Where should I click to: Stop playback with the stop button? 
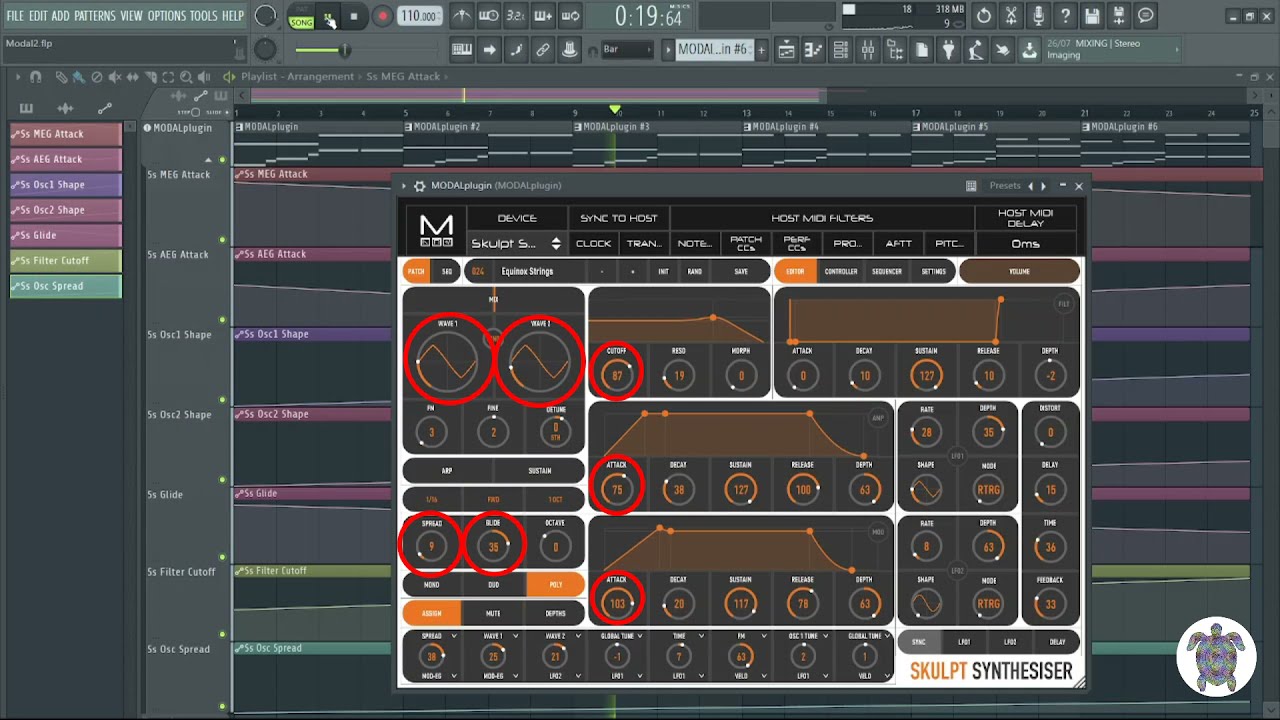coord(354,16)
